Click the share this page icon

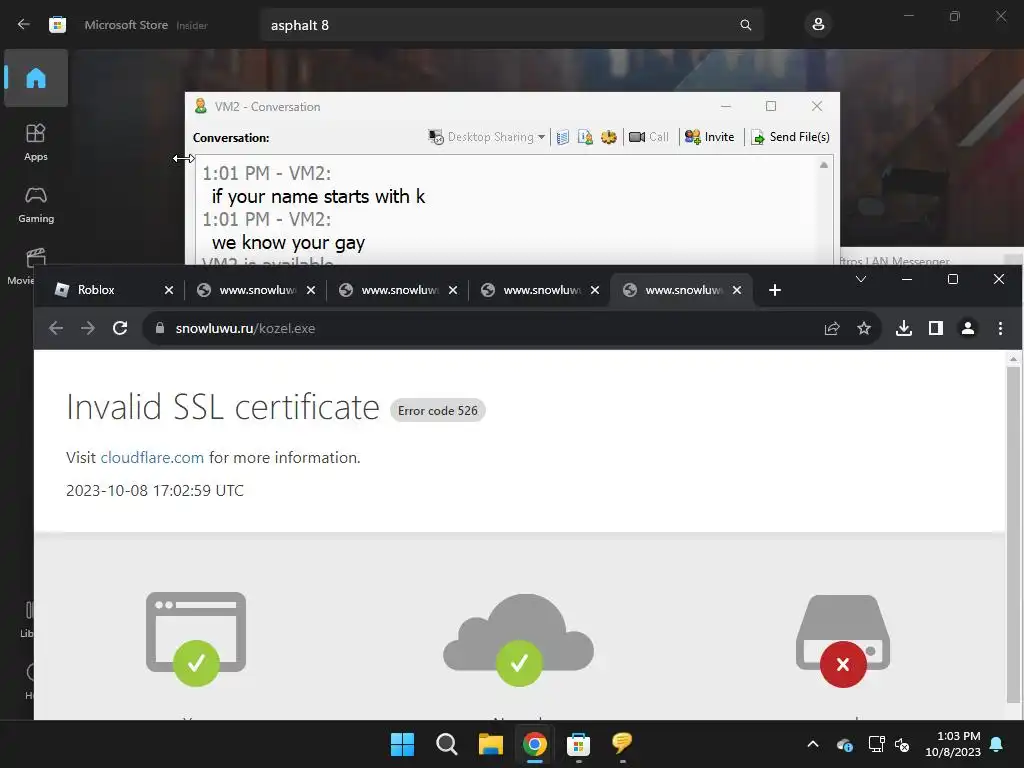coord(832,328)
